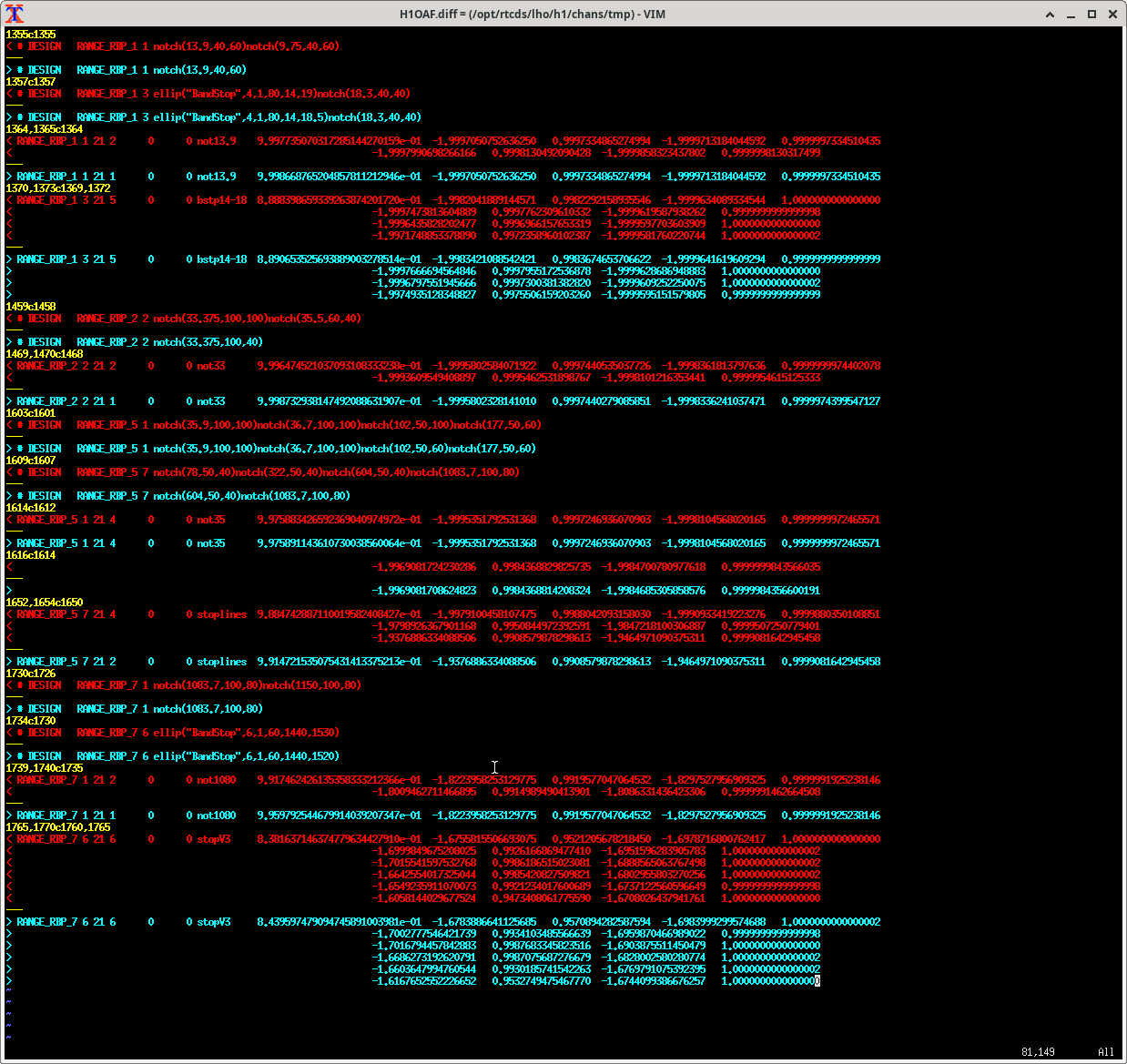Click red 'not33' filter name
1127x1064 pixels.
coord(211,366)
